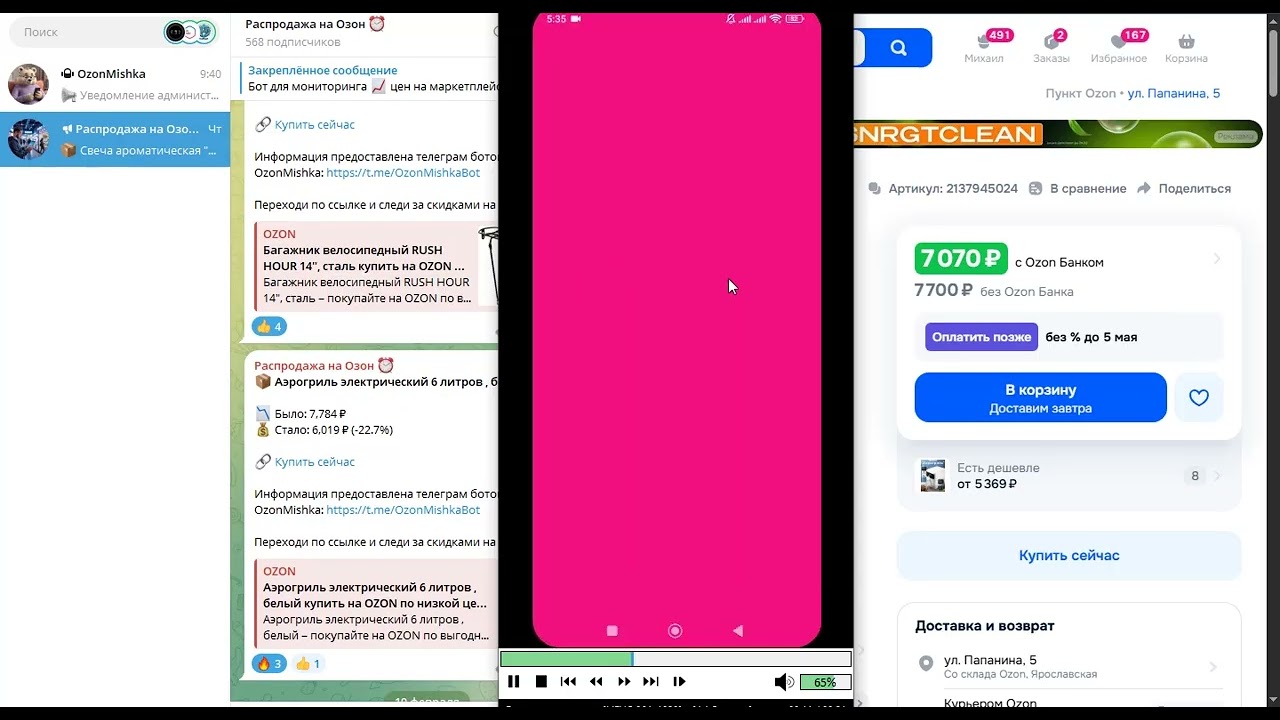Click Поделиться share button
Image resolution: width=1280 pixels, height=720 pixels.
tap(1184, 189)
